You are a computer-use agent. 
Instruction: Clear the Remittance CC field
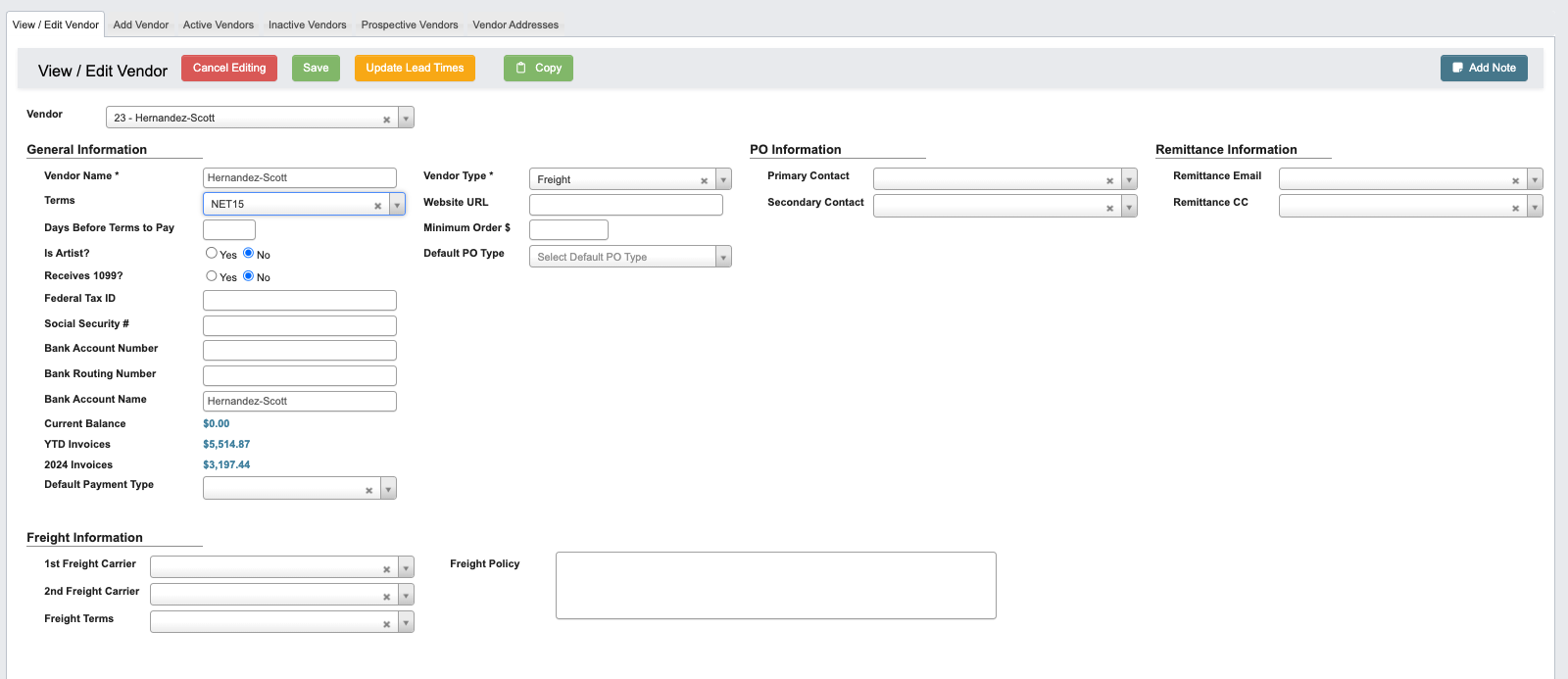coord(1515,208)
